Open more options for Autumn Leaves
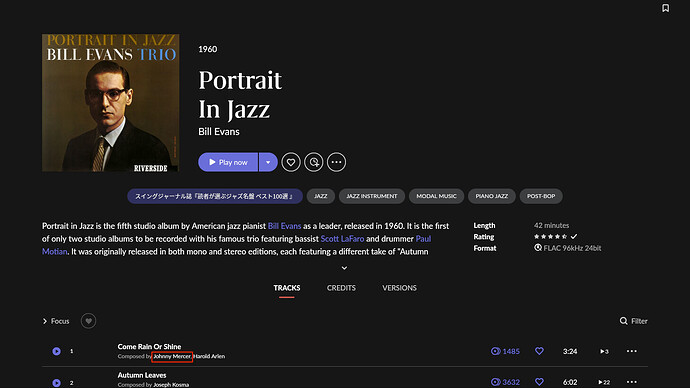This screenshot has width=690, height=388. pyautogui.click(x=631, y=382)
